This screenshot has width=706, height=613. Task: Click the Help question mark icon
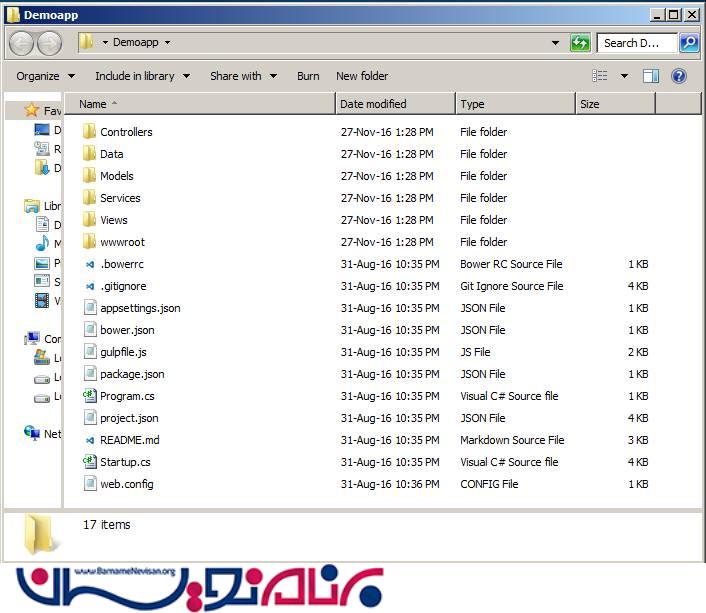pos(679,76)
